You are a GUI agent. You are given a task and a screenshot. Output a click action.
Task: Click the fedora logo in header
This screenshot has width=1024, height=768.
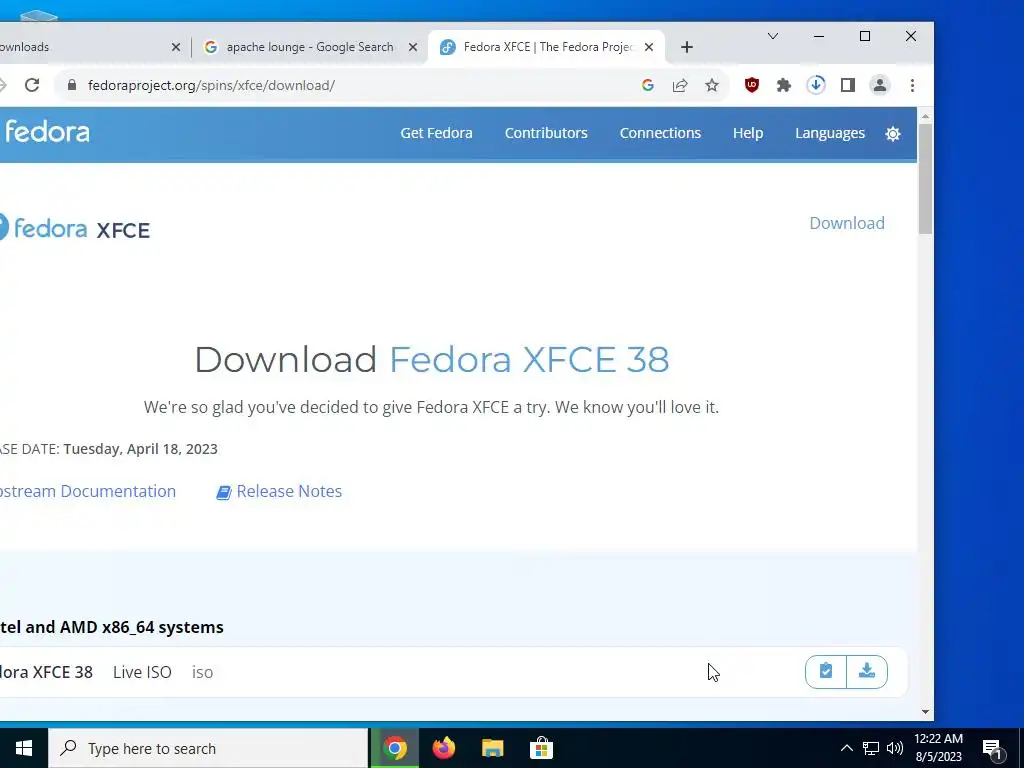coord(46,133)
